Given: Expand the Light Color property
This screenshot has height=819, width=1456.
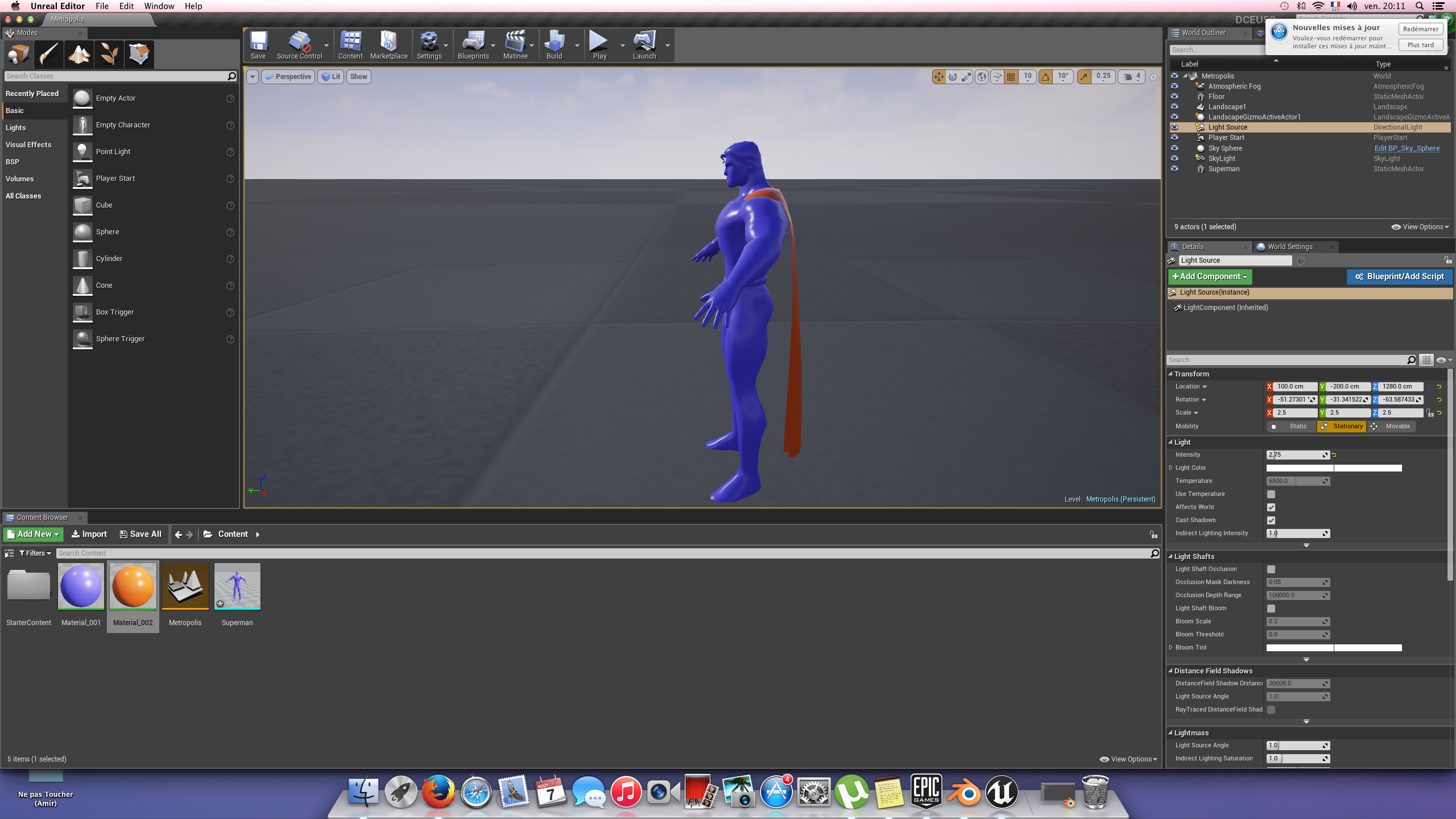Looking at the screenshot, I should [x=1170, y=468].
